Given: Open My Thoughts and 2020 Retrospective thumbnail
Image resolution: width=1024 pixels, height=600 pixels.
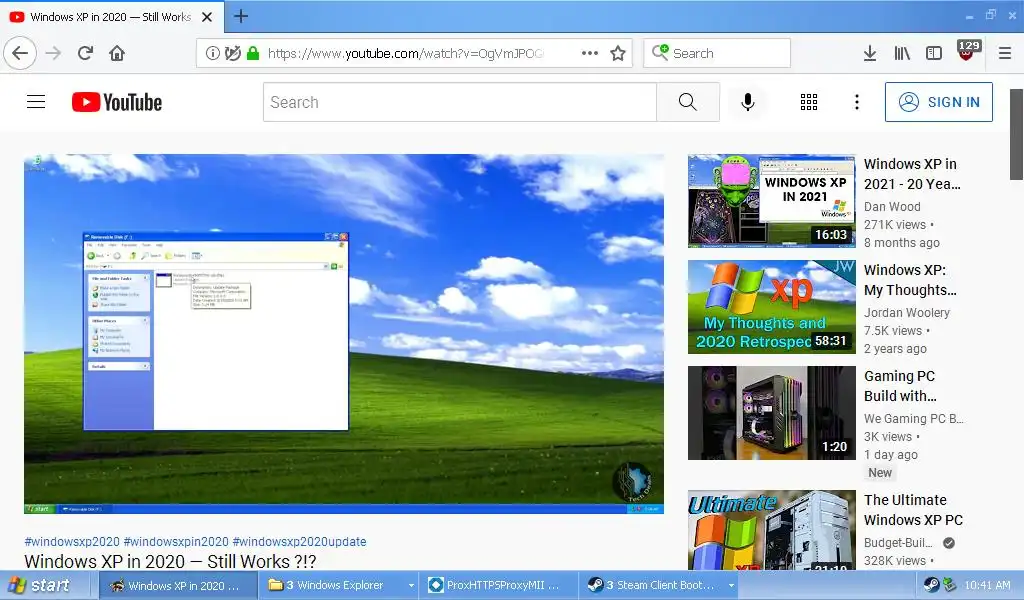Looking at the screenshot, I should tap(771, 307).
